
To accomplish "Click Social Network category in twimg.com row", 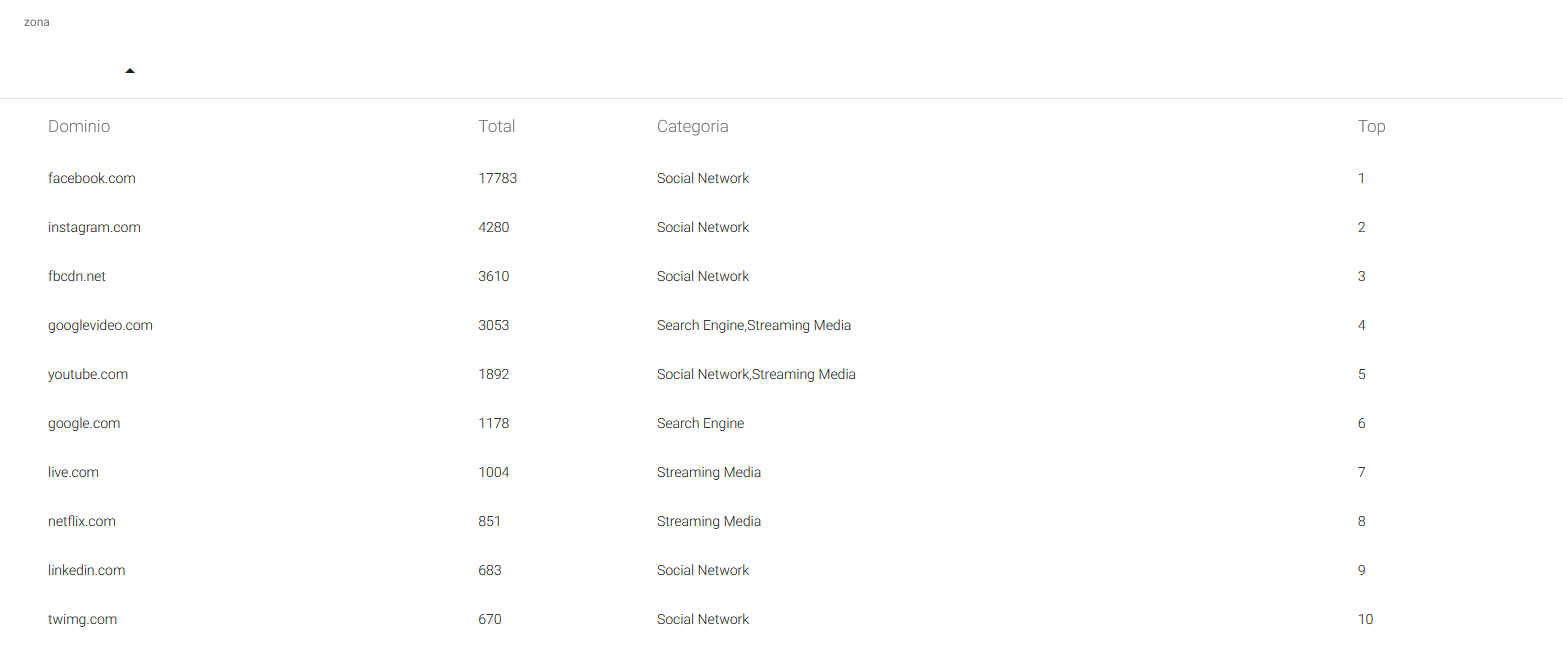I will pos(703,619).
